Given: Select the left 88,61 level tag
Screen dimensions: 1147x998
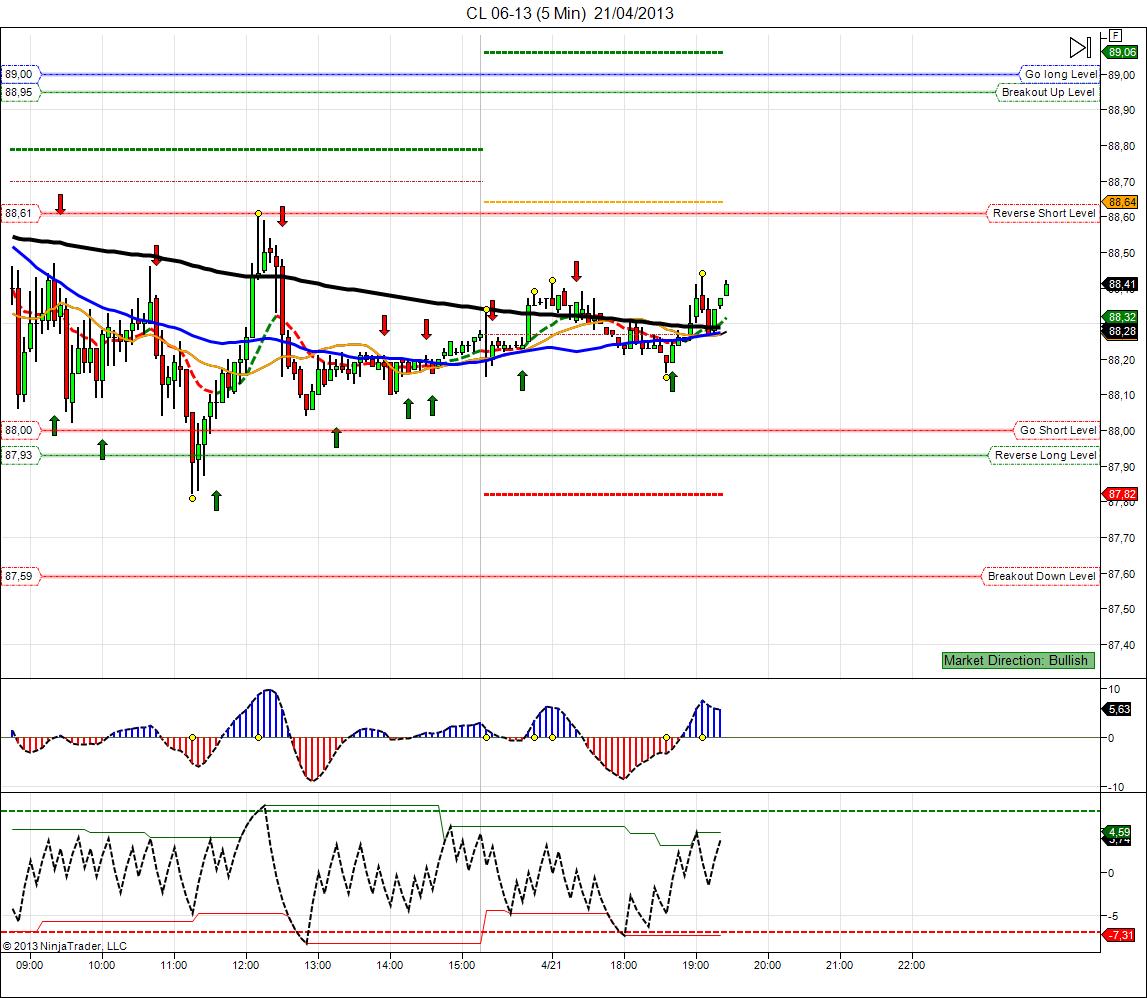Looking at the screenshot, I should (x=19, y=213).
